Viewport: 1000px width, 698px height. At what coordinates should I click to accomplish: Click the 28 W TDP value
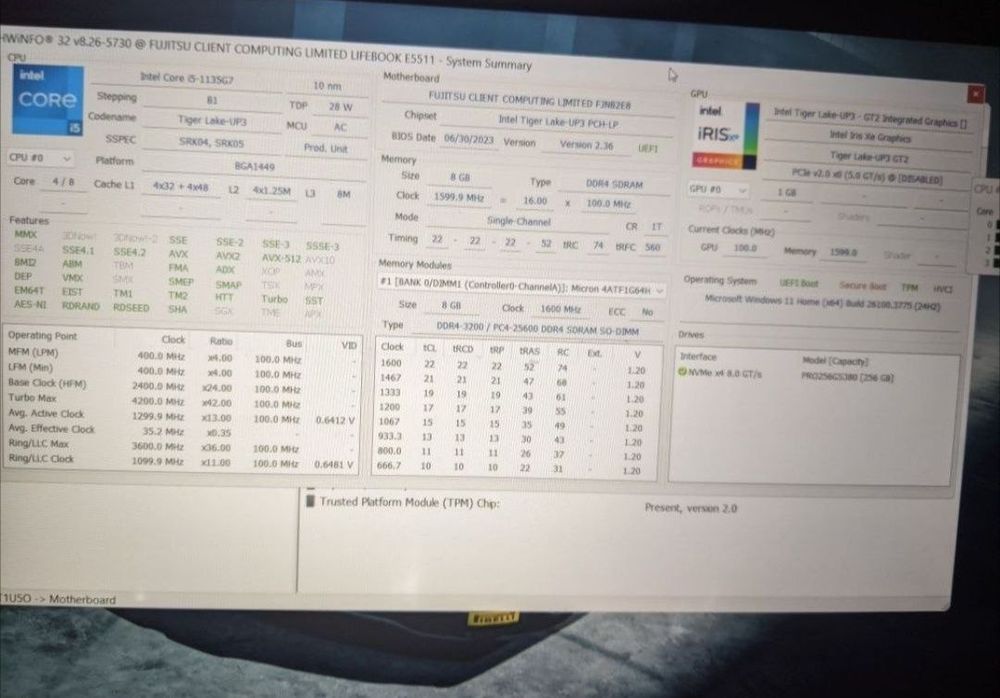(341, 107)
